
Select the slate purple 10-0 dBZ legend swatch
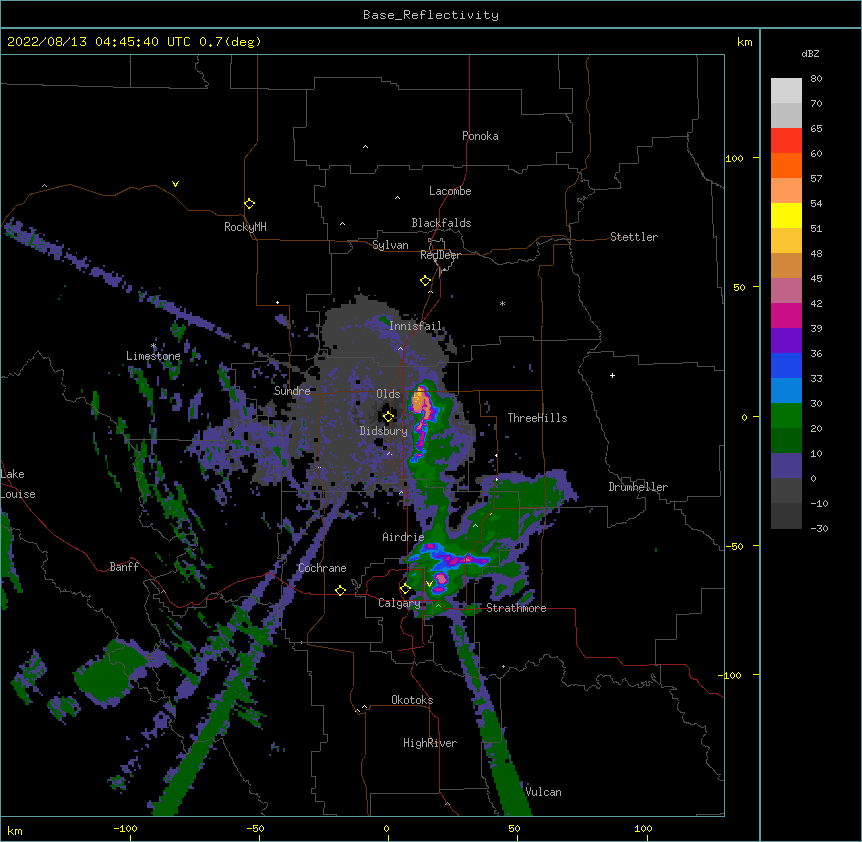(786, 465)
